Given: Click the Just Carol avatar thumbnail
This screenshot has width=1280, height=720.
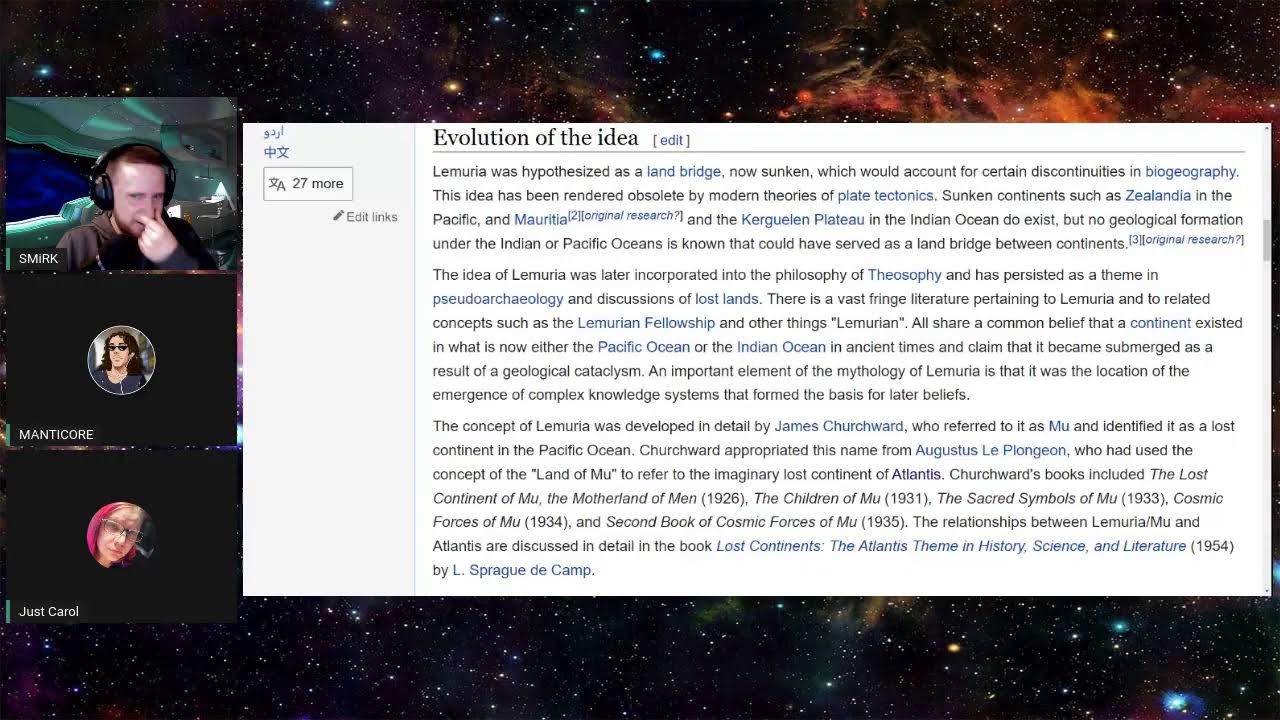Looking at the screenshot, I should coord(121,535).
